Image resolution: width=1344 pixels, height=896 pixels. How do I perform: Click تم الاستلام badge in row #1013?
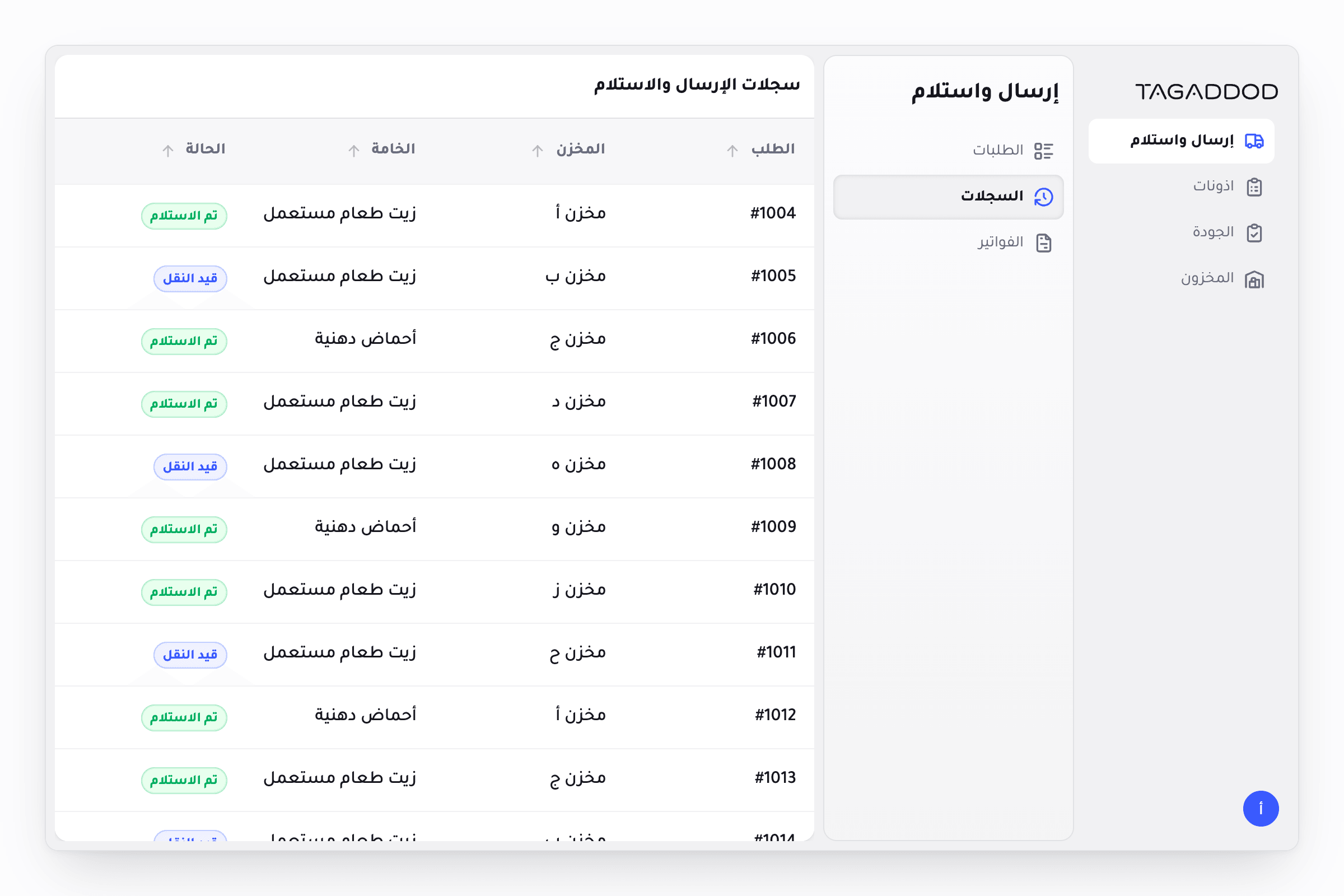(x=184, y=781)
